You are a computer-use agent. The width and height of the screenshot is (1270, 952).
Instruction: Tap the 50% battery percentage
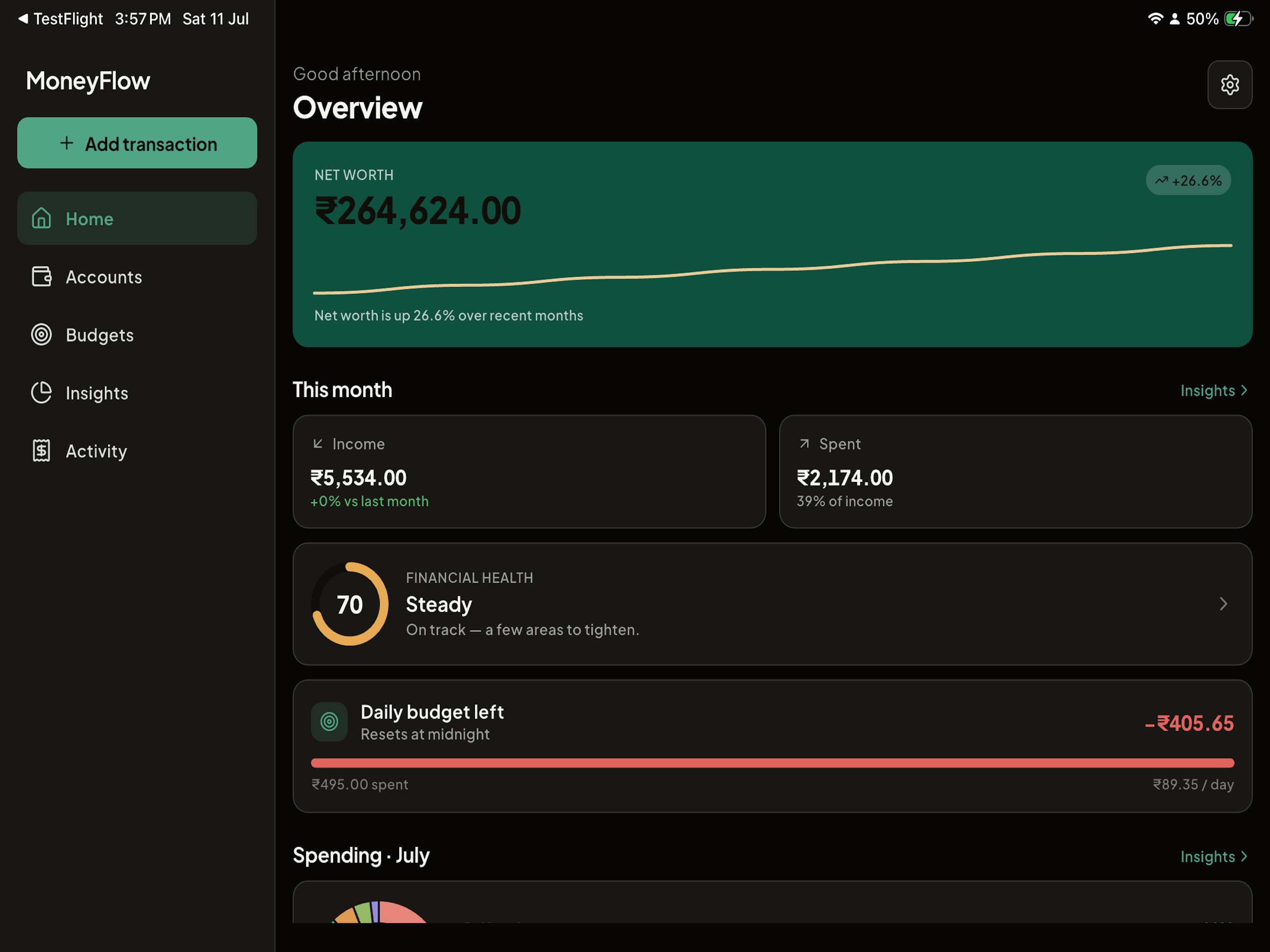(x=1202, y=18)
